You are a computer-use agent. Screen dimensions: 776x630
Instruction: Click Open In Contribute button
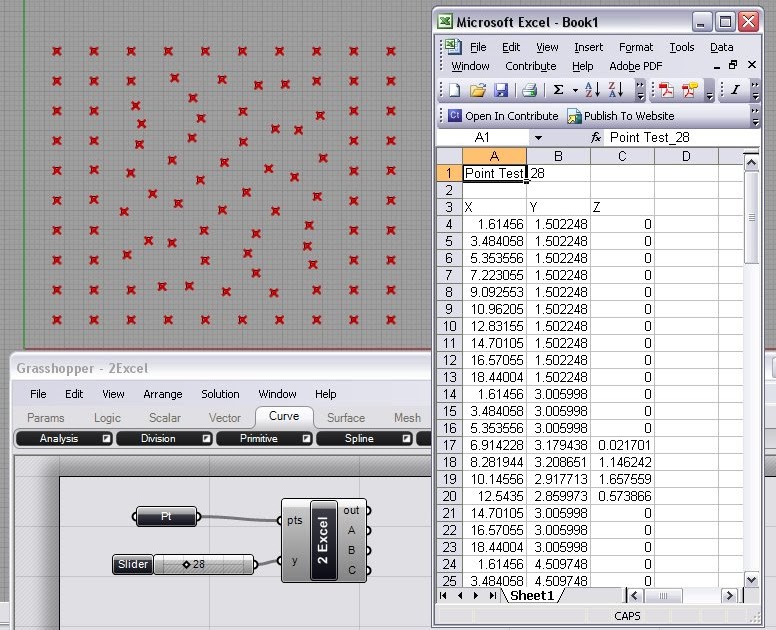503,116
